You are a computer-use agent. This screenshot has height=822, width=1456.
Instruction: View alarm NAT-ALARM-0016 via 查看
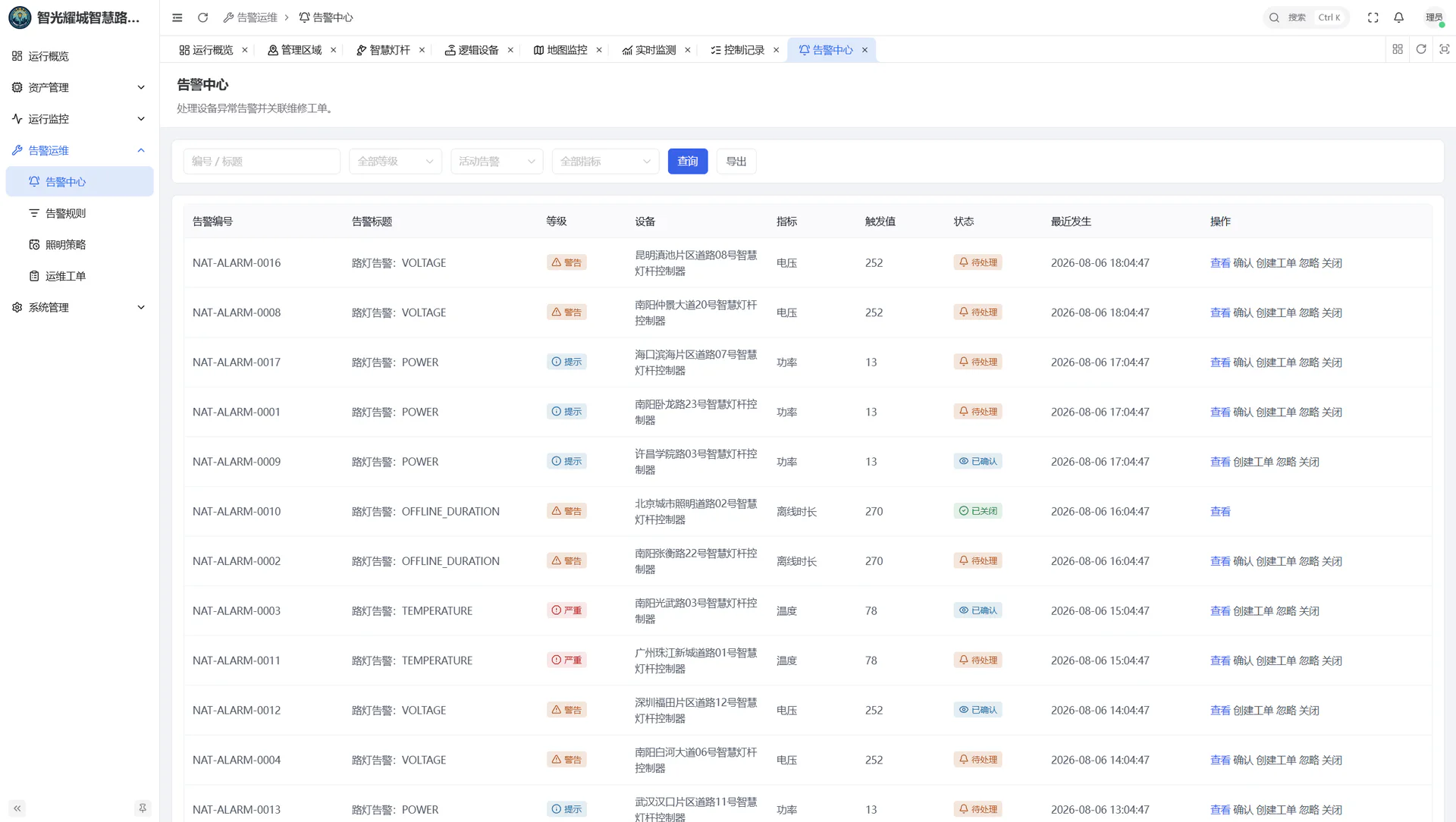pos(1220,262)
